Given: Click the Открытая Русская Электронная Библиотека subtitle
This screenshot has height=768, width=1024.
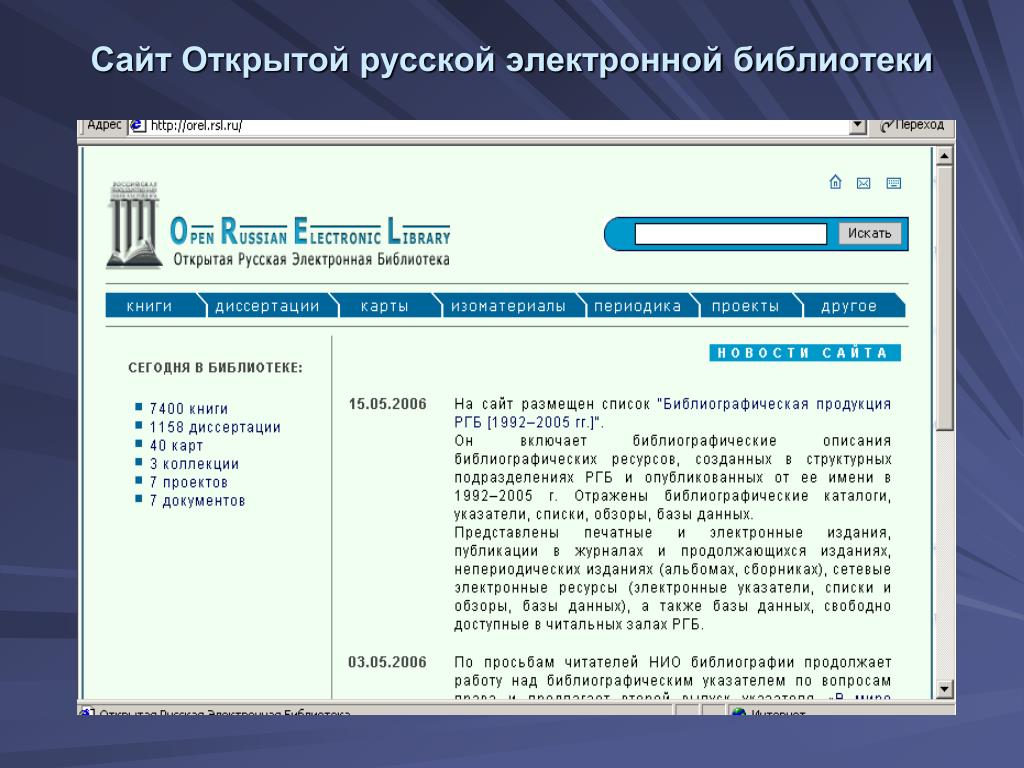Looking at the screenshot, I should (312, 260).
